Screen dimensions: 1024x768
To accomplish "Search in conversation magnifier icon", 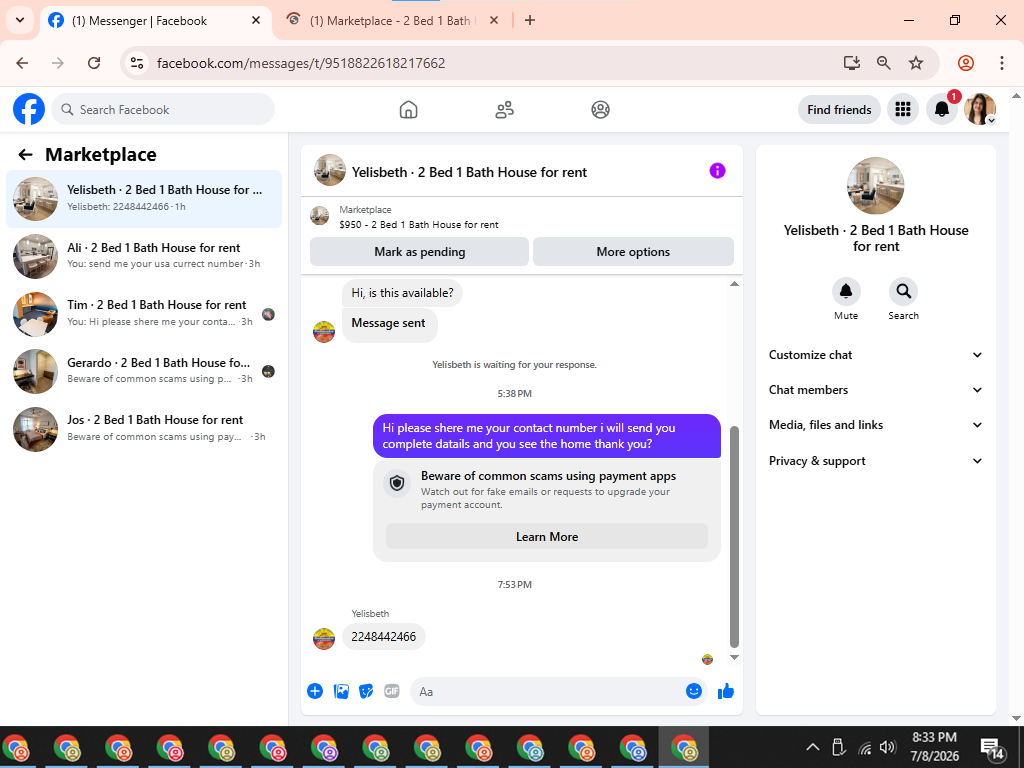I will tap(903, 291).
